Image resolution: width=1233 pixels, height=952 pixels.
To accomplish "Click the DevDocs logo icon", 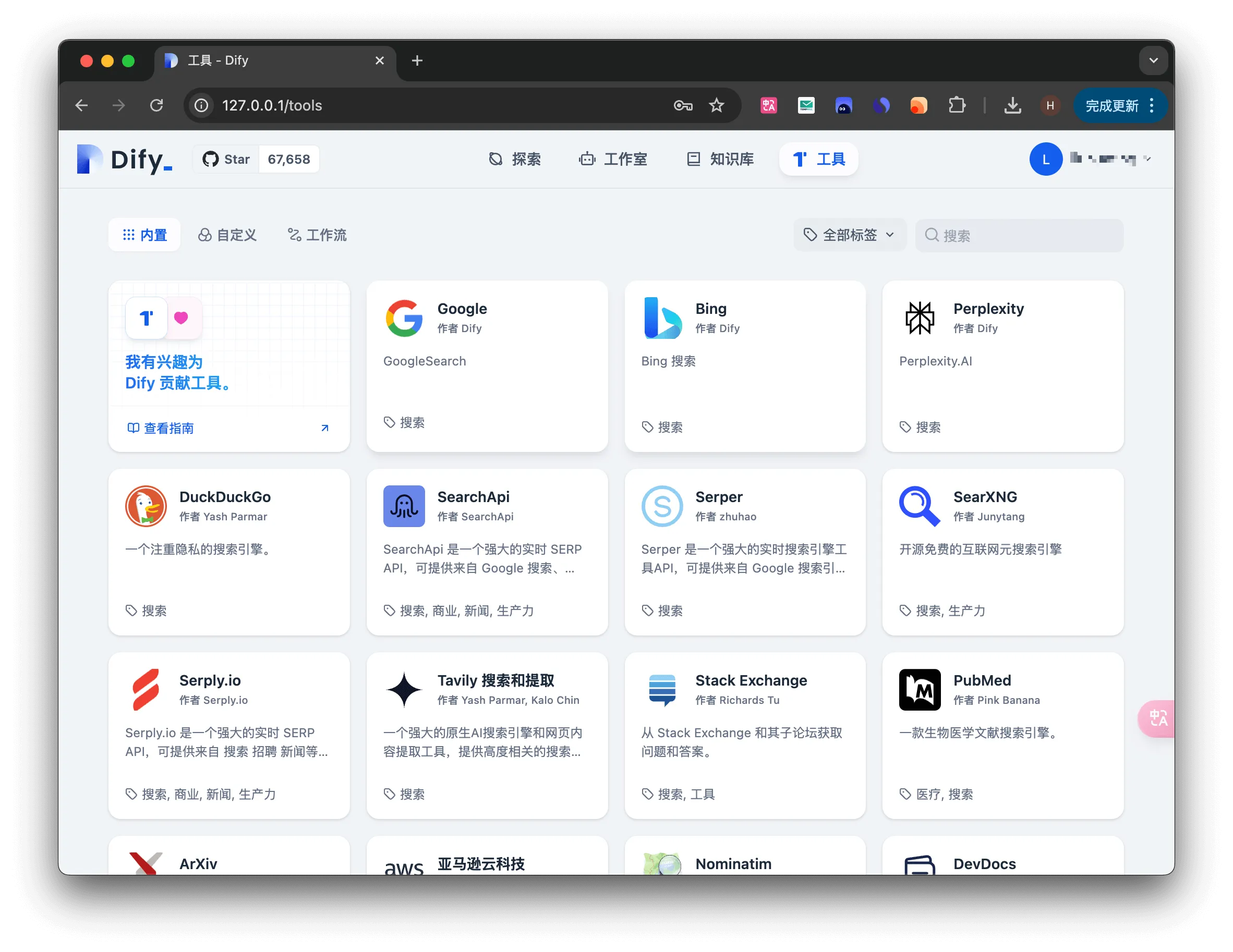I will click(x=920, y=864).
